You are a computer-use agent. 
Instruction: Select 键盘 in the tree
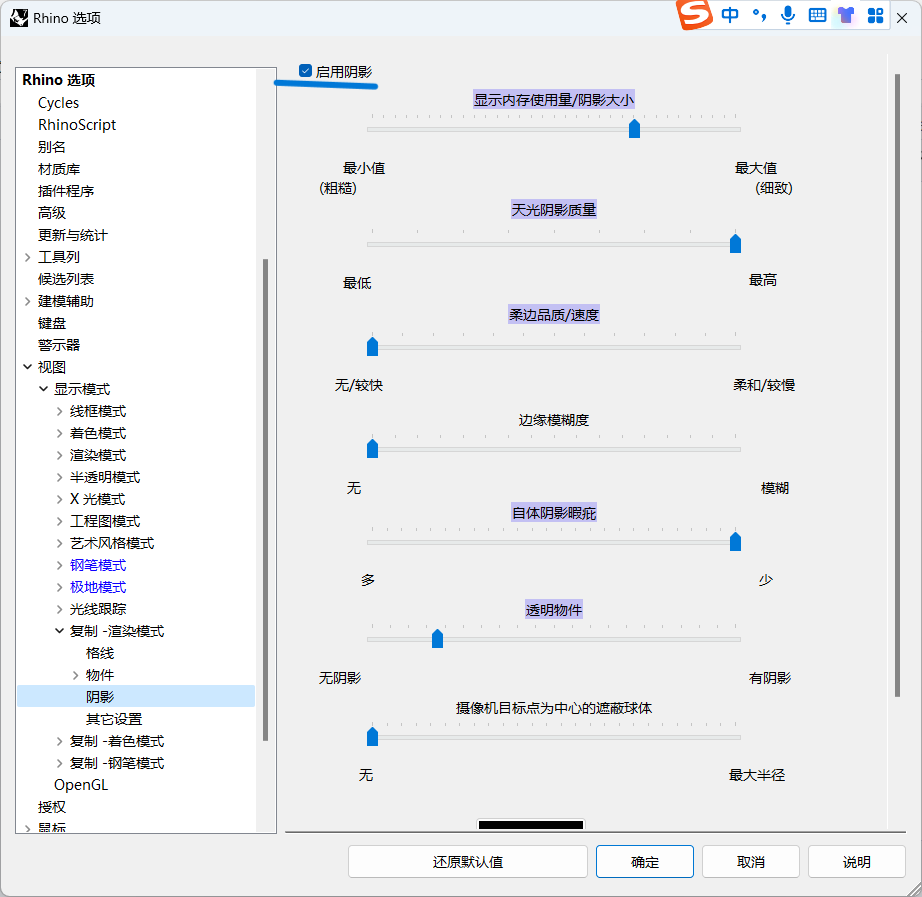click(x=52, y=323)
